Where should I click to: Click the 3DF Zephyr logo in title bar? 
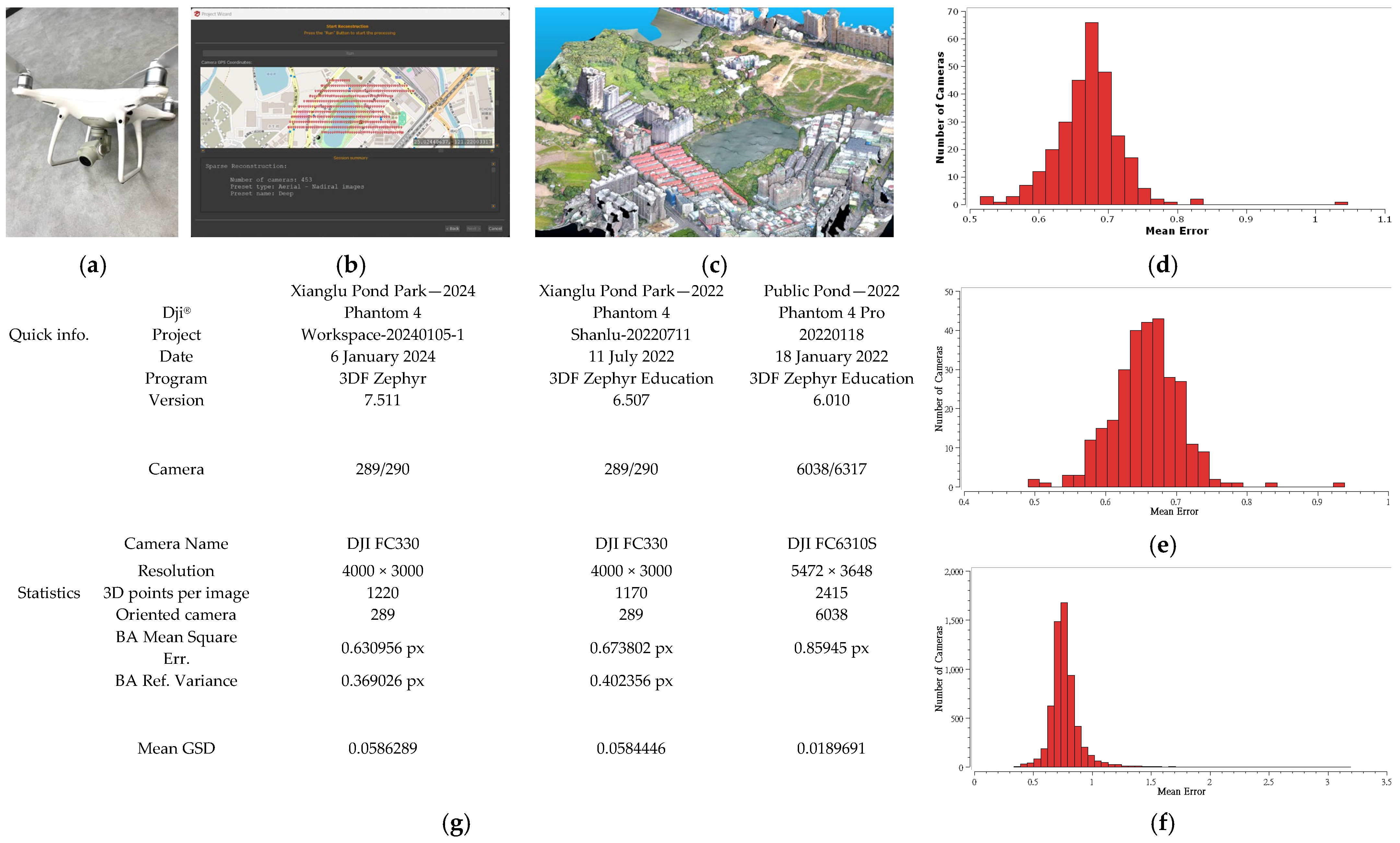coord(196,14)
